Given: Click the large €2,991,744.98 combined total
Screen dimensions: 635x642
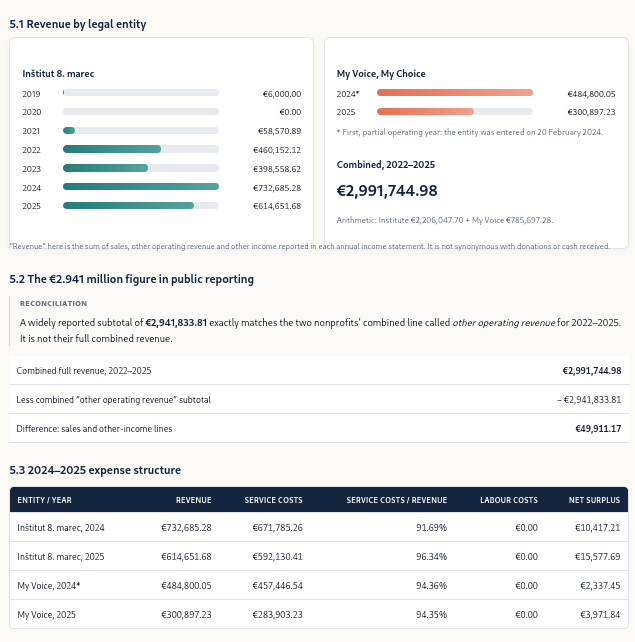Looking at the screenshot, I should click(x=387, y=191).
